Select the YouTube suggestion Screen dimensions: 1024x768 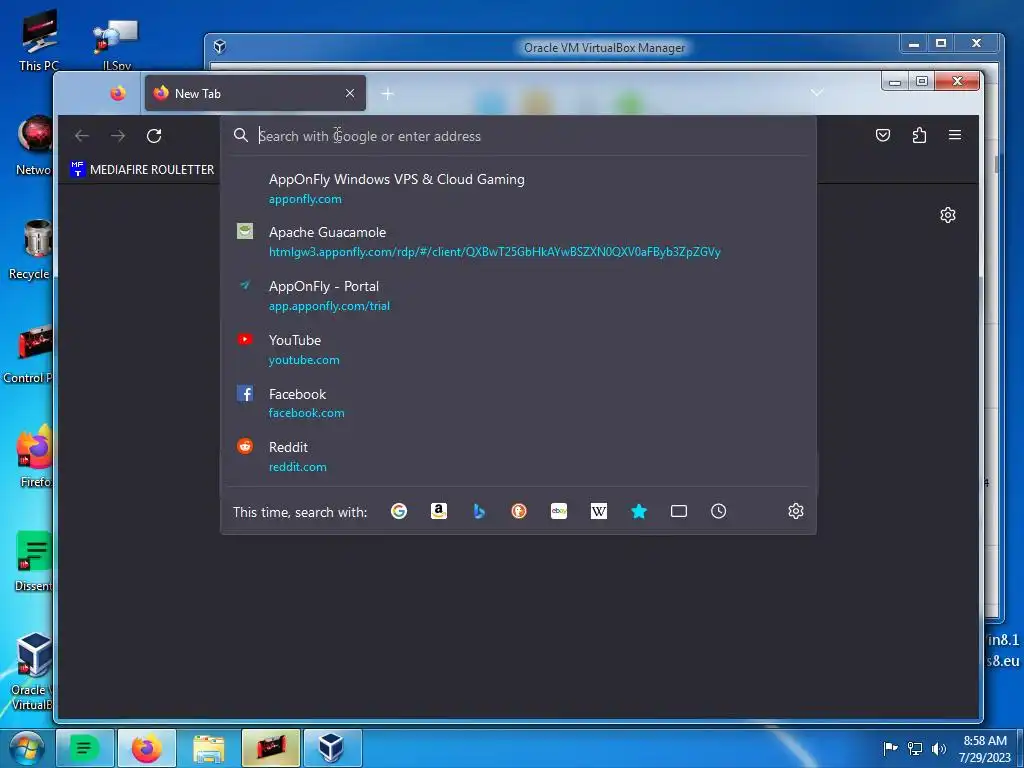tap(519, 349)
